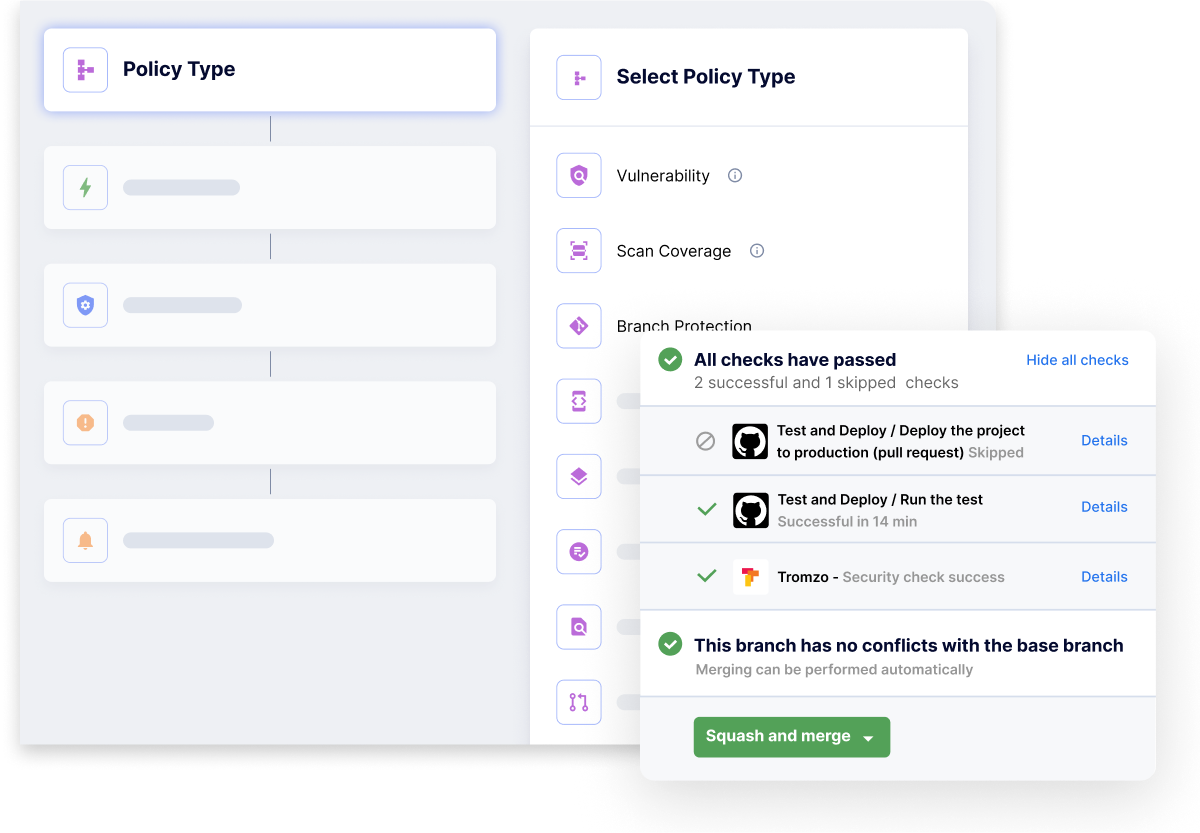Select the orange notification bell icon
The width and height of the screenshot is (1200, 833).
85,540
